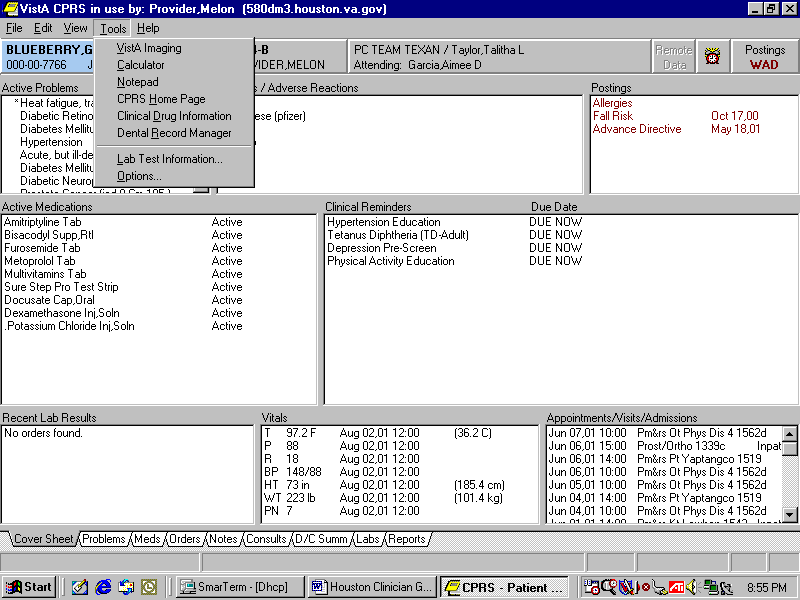This screenshot has width=800, height=600.
Task: Switch to the Labs tab
Action: (367, 539)
